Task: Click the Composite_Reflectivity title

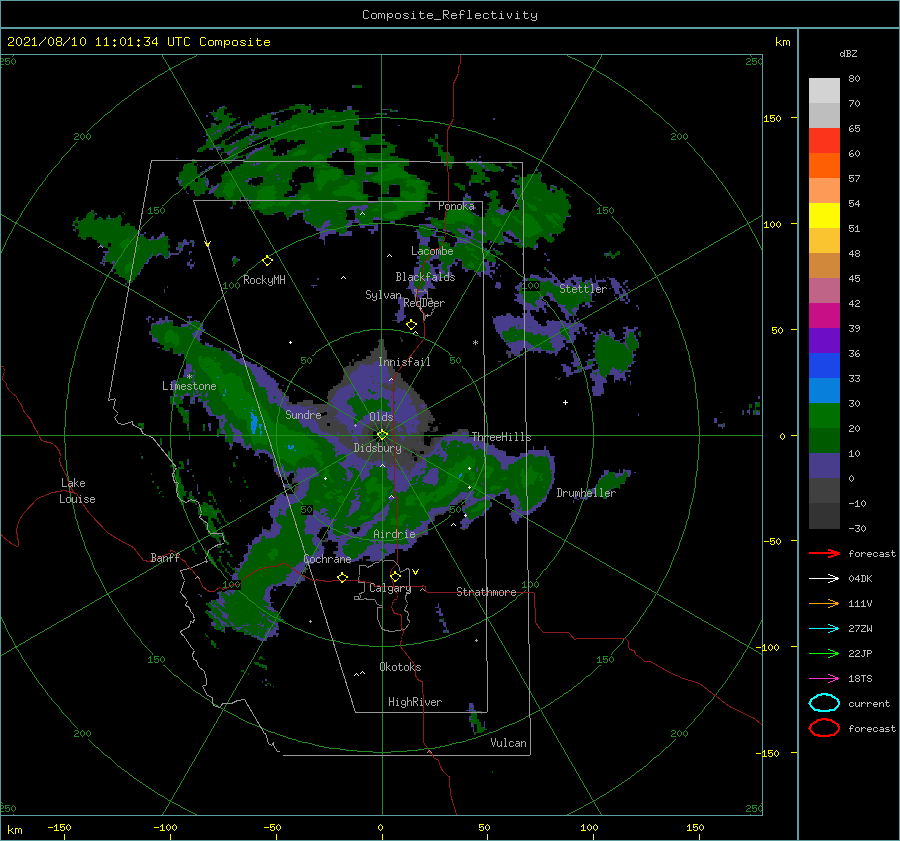Action: coord(449,15)
